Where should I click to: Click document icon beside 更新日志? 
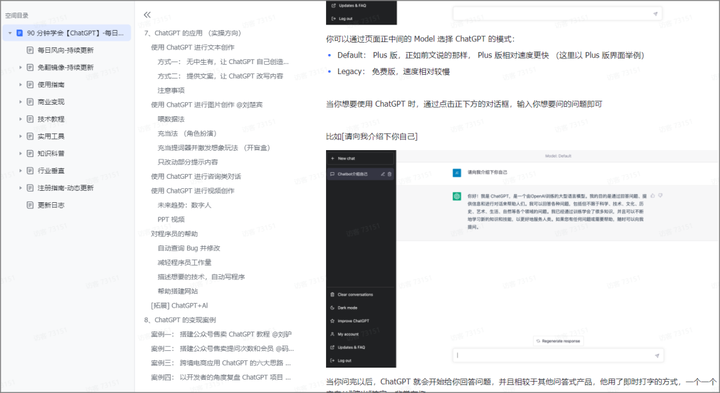point(30,205)
